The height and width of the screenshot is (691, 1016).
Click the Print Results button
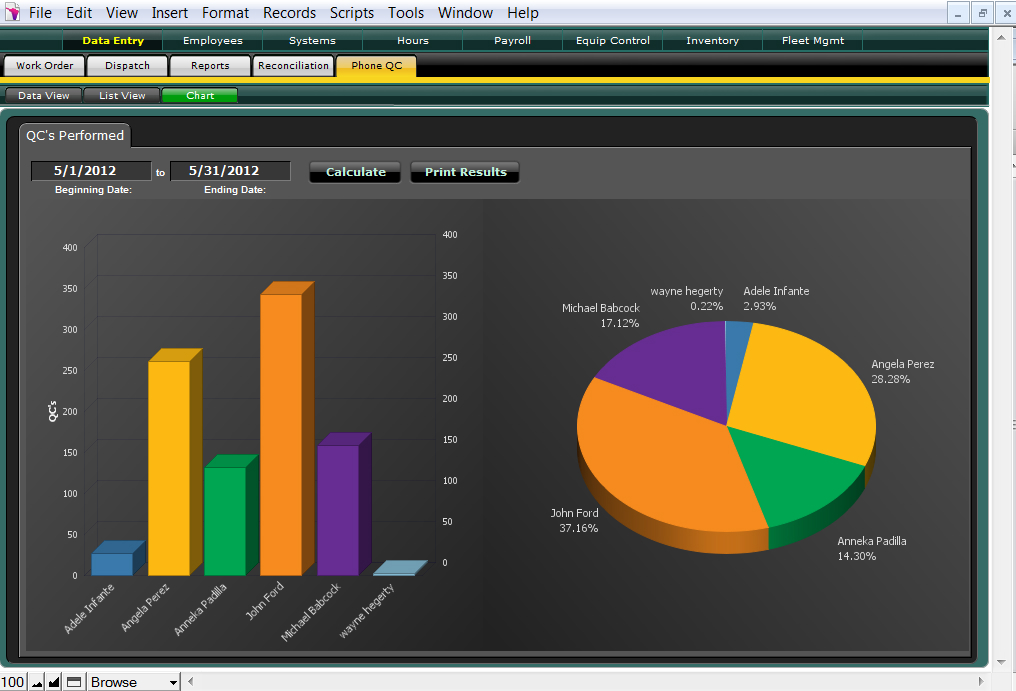[x=465, y=172]
